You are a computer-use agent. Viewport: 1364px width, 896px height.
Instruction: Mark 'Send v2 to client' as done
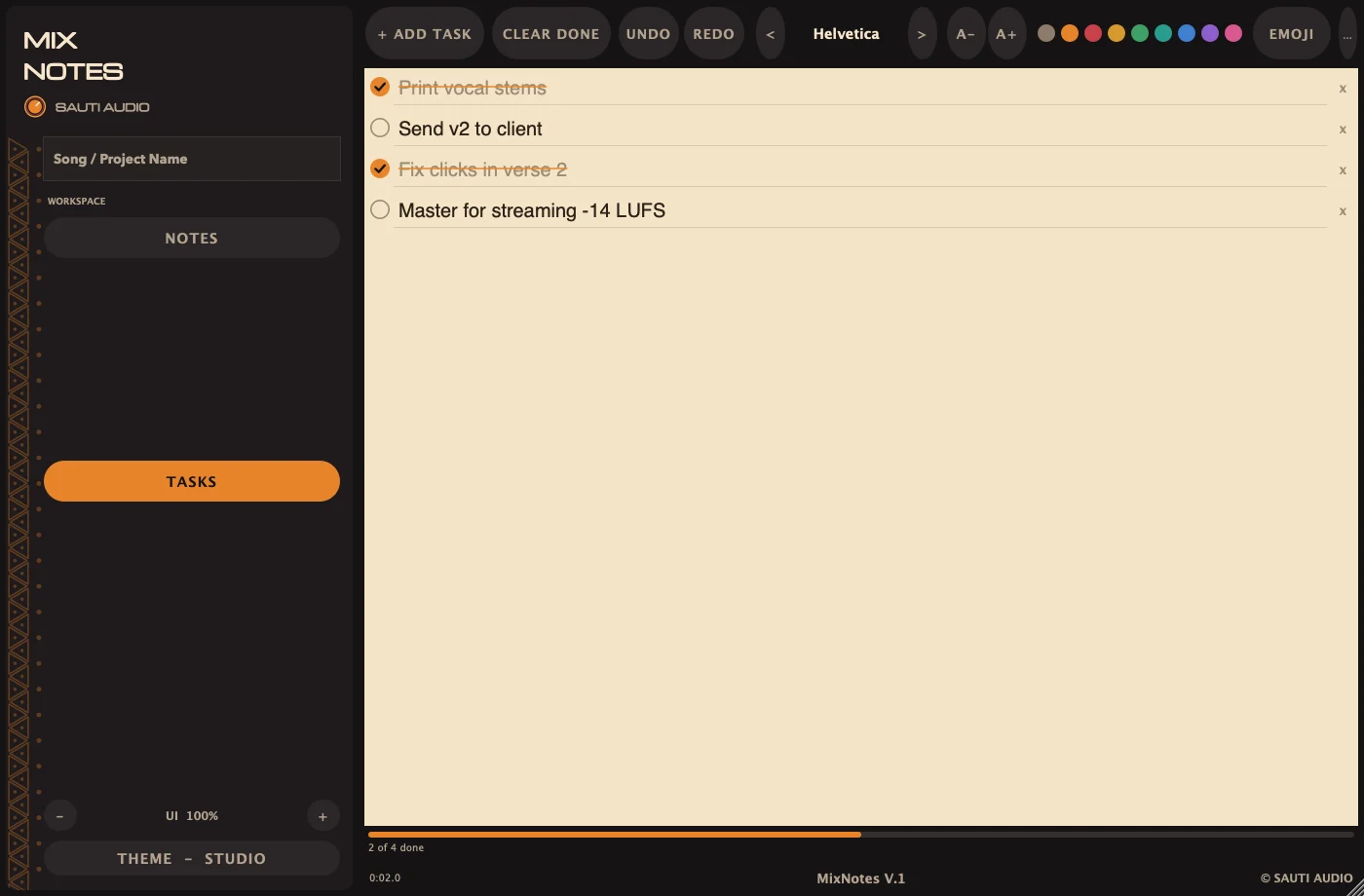[380, 128]
